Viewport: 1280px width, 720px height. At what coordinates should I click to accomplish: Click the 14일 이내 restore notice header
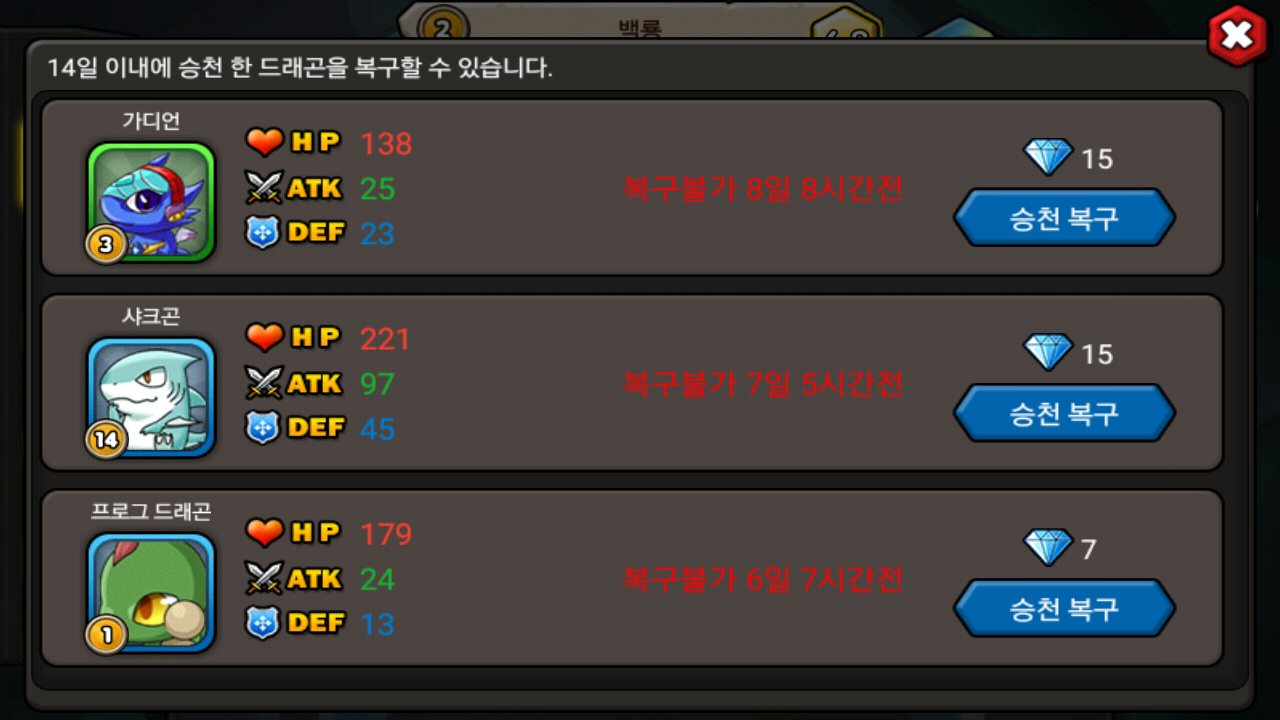[300, 68]
